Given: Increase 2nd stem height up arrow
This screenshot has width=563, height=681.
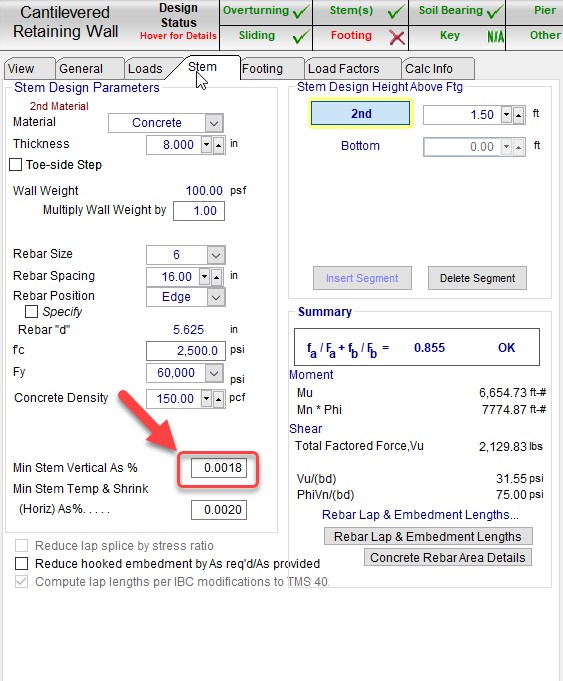Looking at the screenshot, I should 518,115.
